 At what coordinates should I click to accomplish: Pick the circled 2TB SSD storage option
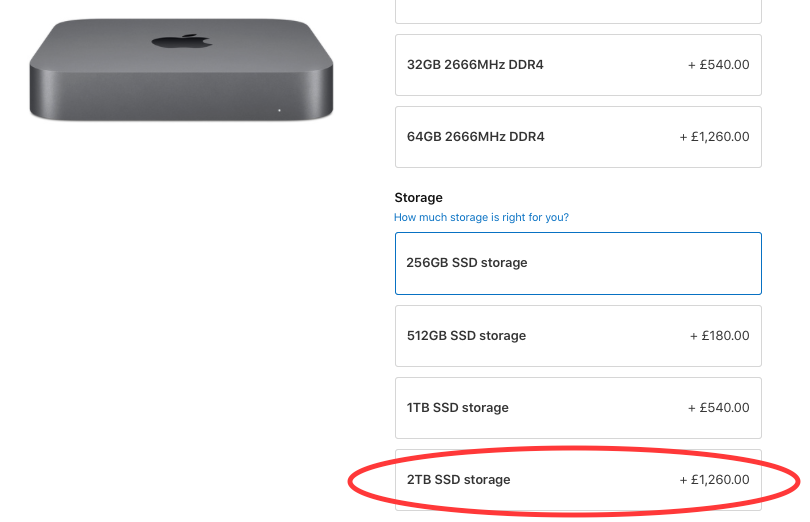tap(578, 480)
